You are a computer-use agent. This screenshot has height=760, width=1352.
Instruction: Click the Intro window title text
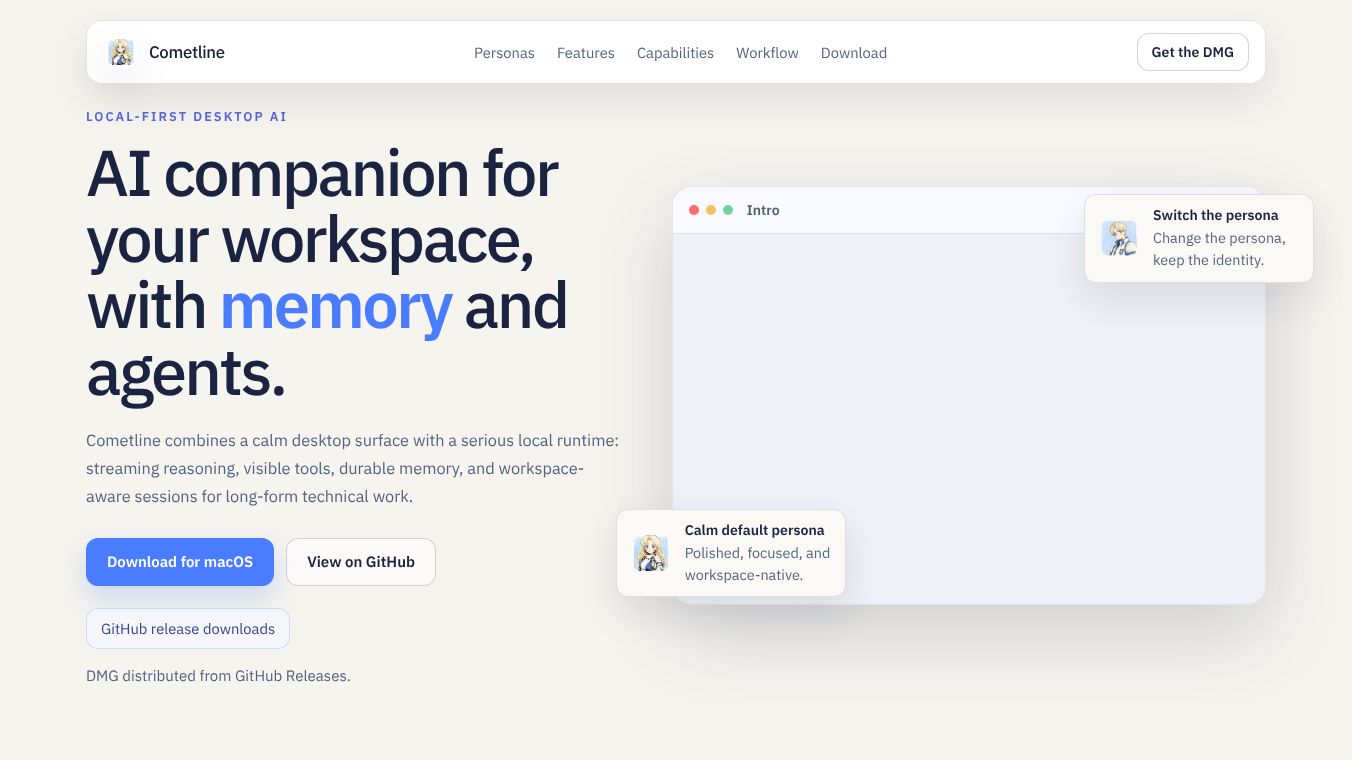click(763, 210)
